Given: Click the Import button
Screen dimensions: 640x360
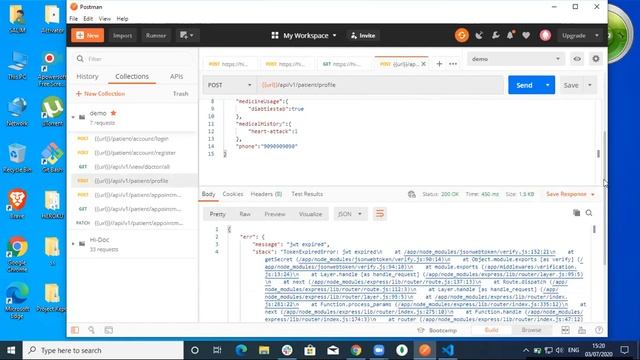Looking at the screenshot, I should tap(122, 36).
